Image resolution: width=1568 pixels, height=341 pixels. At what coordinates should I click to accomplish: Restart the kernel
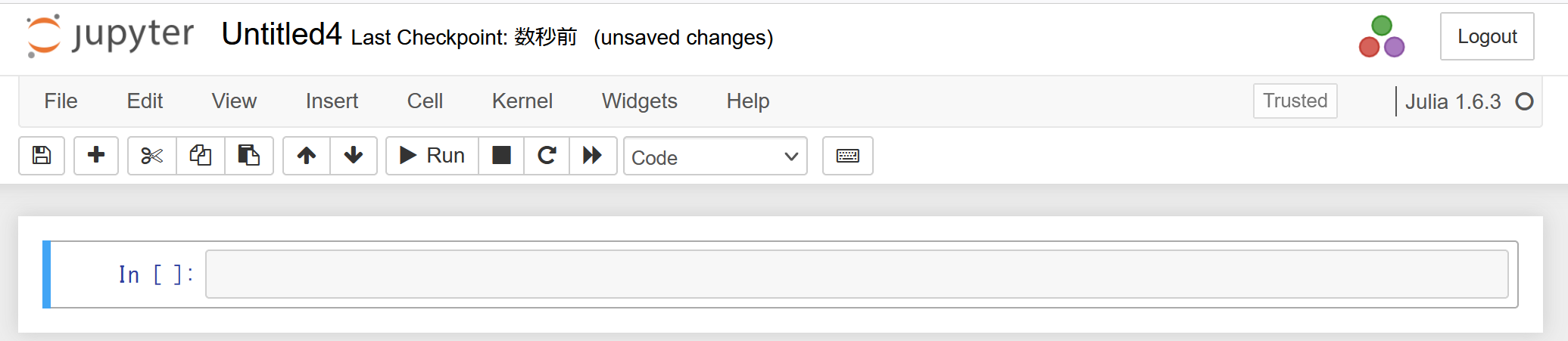click(x=547, y=156)
